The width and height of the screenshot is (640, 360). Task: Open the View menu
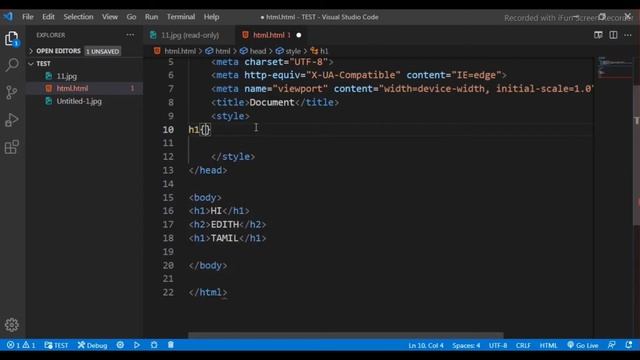[110, 17]
